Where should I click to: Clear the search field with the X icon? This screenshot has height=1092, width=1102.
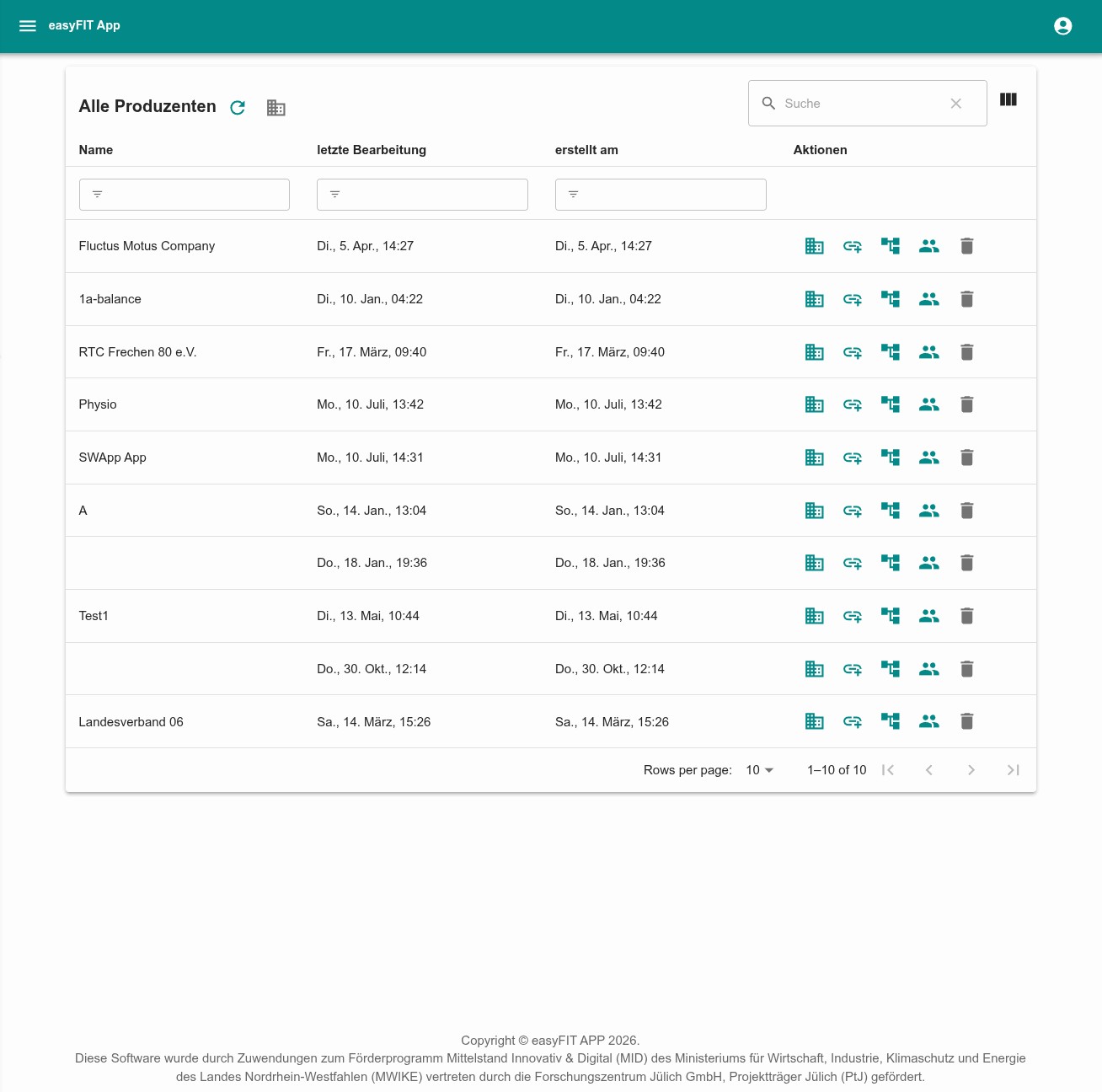click(x=956, y=103)
